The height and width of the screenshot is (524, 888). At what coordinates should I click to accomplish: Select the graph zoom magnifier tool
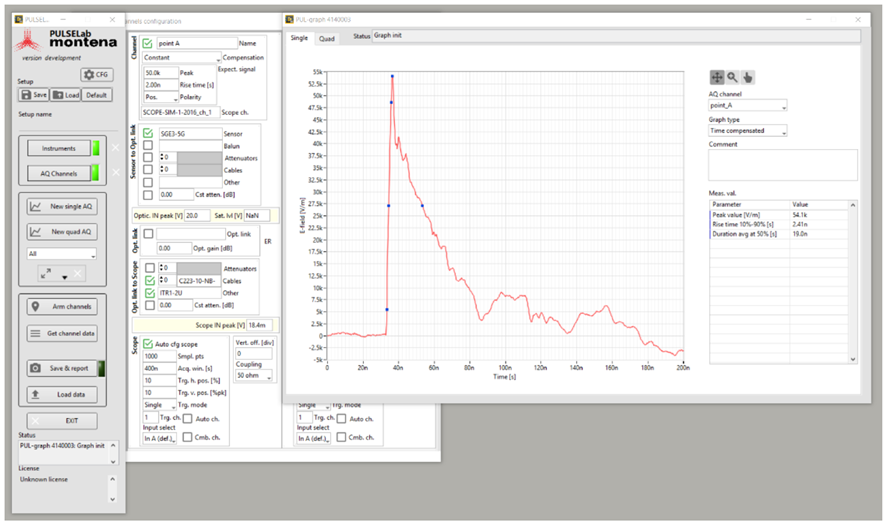[x=732, y=77]
